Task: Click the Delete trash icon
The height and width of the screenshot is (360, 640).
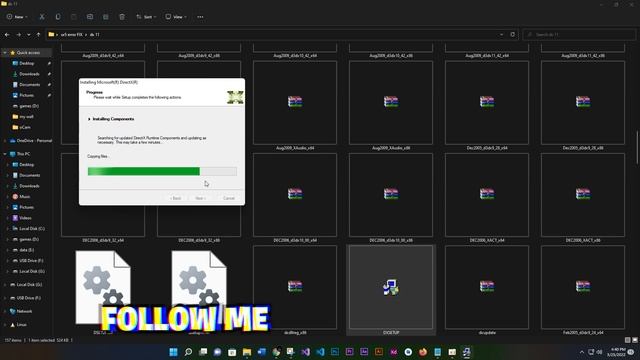Action: (122, 17)
